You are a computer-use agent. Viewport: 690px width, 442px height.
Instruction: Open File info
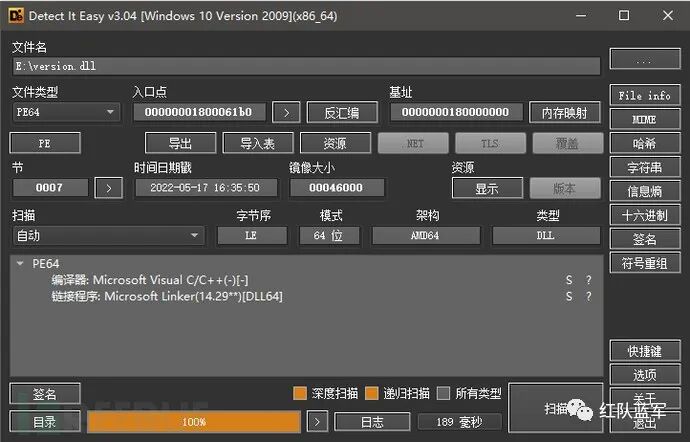click(645, 96)
